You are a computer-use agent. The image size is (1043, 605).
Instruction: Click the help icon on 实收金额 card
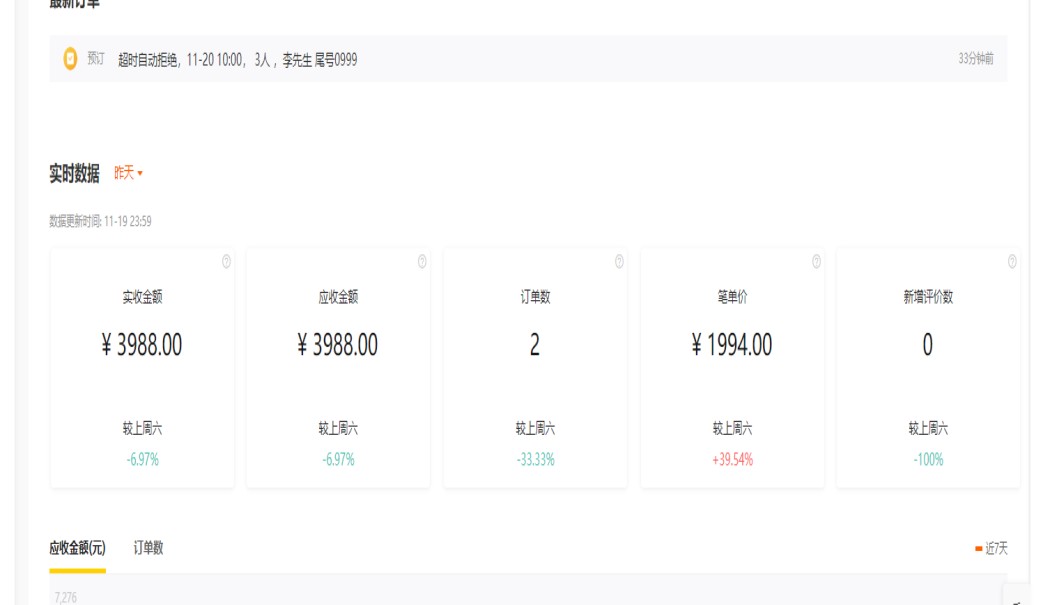click(226, 262)
